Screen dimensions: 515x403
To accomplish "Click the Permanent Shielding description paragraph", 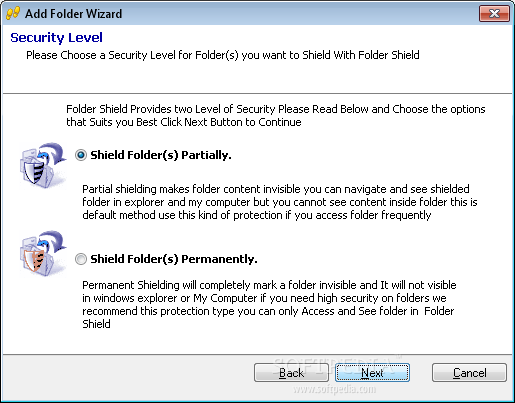I will click(269, 304).
